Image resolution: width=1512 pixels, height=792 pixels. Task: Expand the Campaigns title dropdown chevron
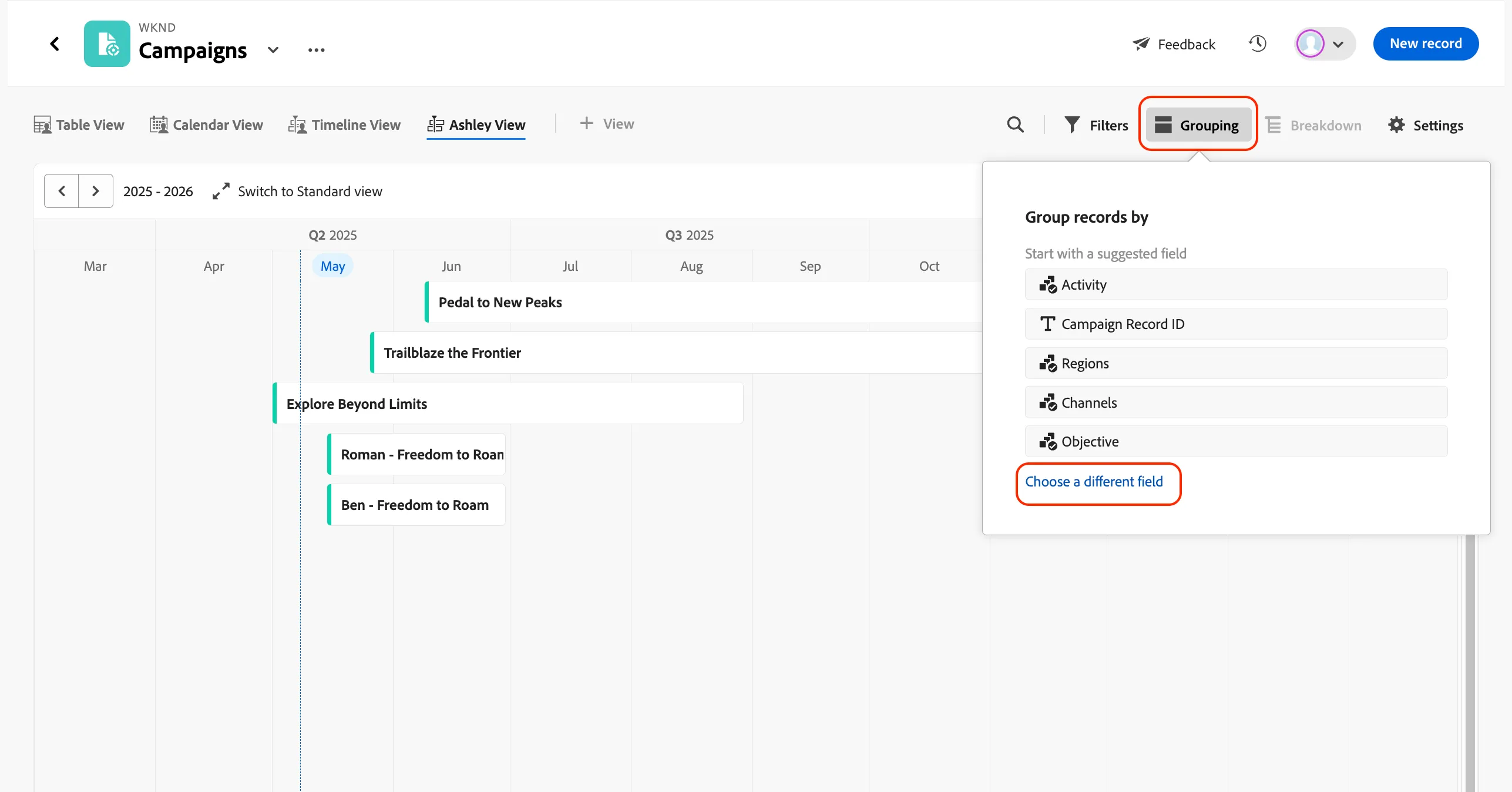(x=273, y=51)
